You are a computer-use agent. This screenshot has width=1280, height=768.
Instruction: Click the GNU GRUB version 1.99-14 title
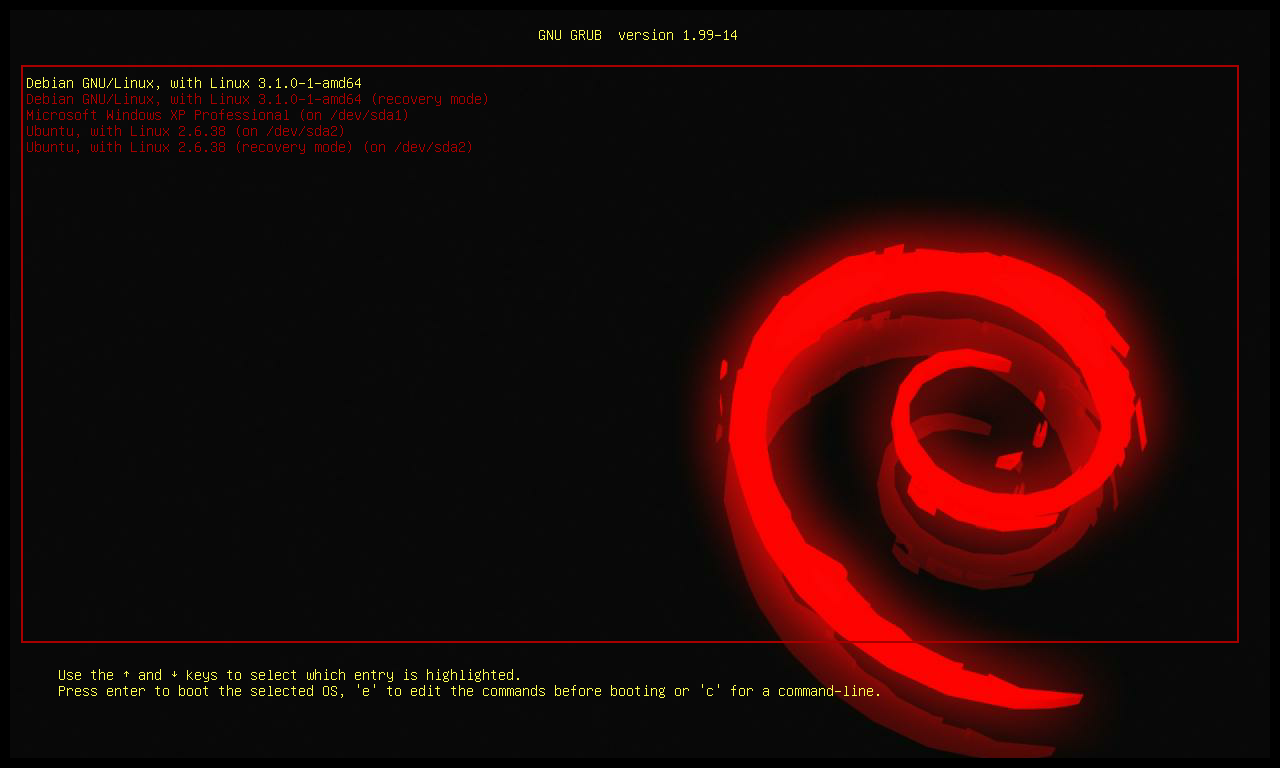click(638, 35)
